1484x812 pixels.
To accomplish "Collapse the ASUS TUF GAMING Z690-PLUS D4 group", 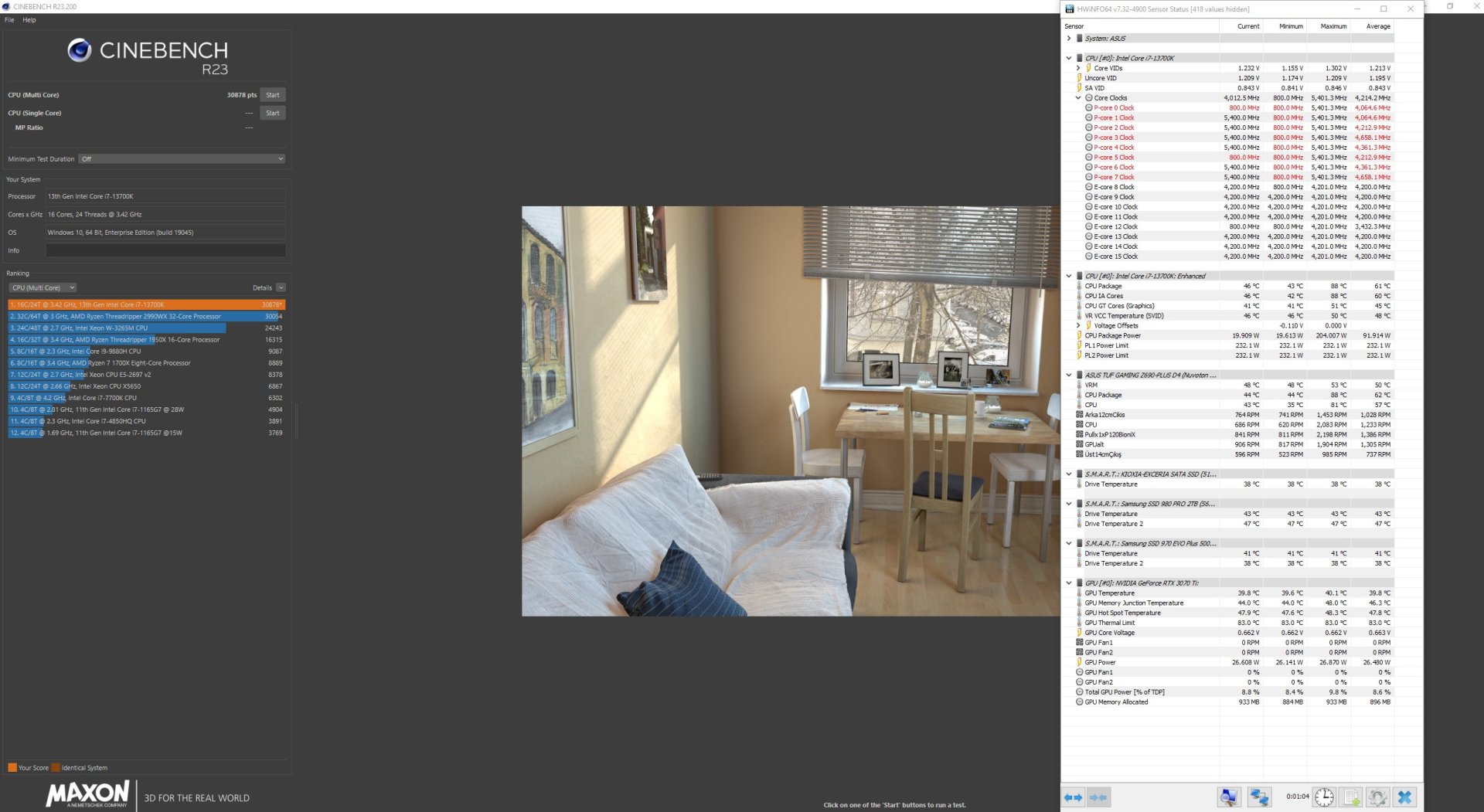I will point(1069,375).
